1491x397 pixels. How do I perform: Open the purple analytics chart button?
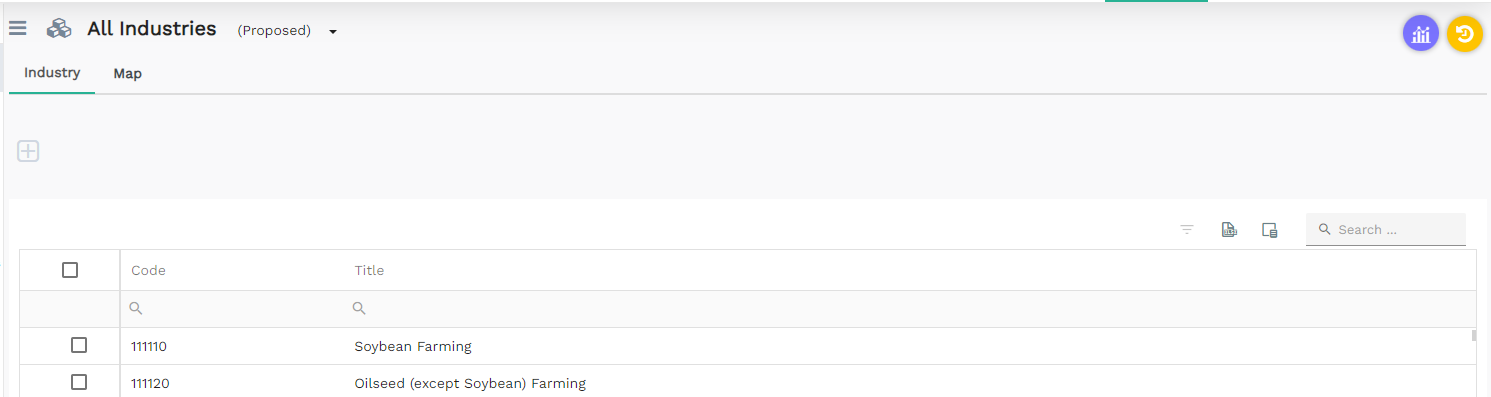tap(1420, 34)
